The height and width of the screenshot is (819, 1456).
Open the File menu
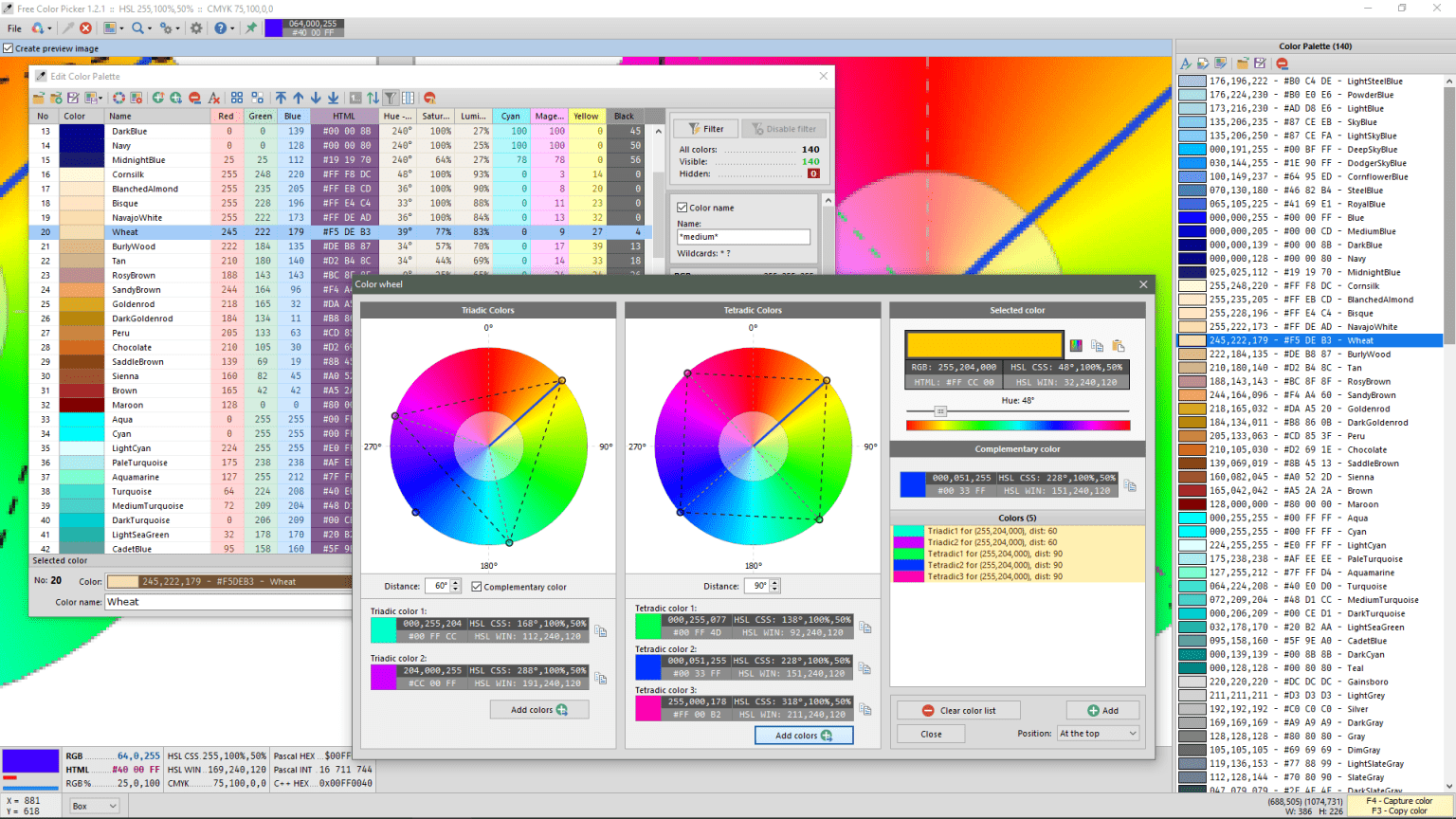[14, 28]
